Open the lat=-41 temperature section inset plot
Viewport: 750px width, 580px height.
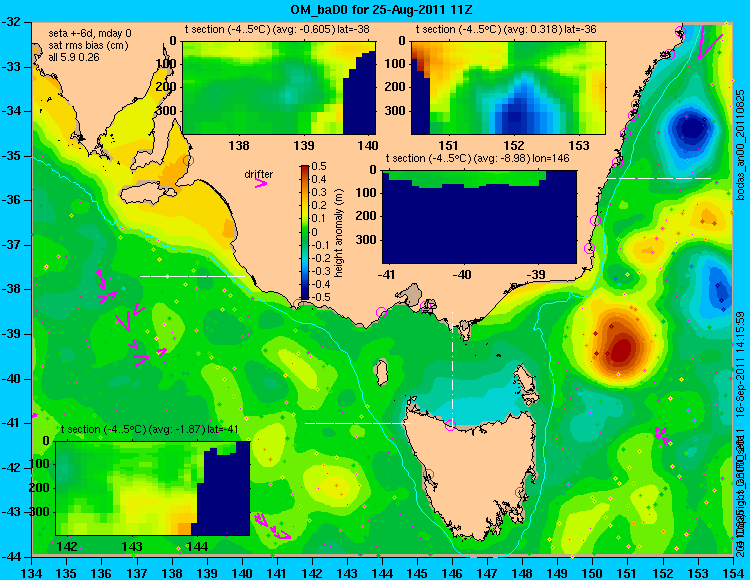[153, 488]
